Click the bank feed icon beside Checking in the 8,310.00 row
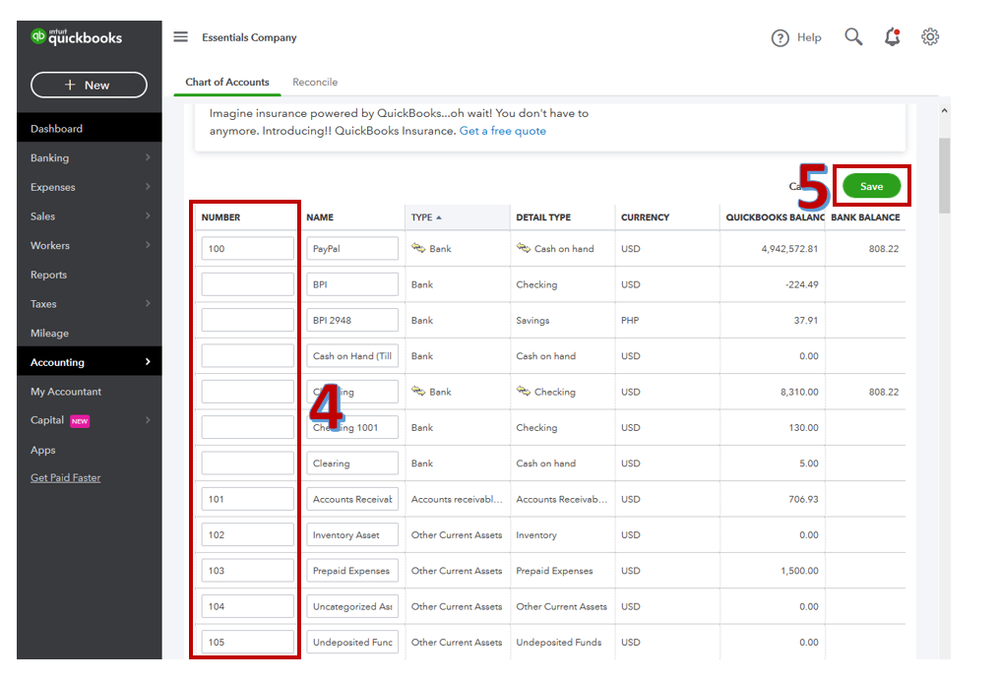This screenshot has width=999, height=678. pos(524,391)
